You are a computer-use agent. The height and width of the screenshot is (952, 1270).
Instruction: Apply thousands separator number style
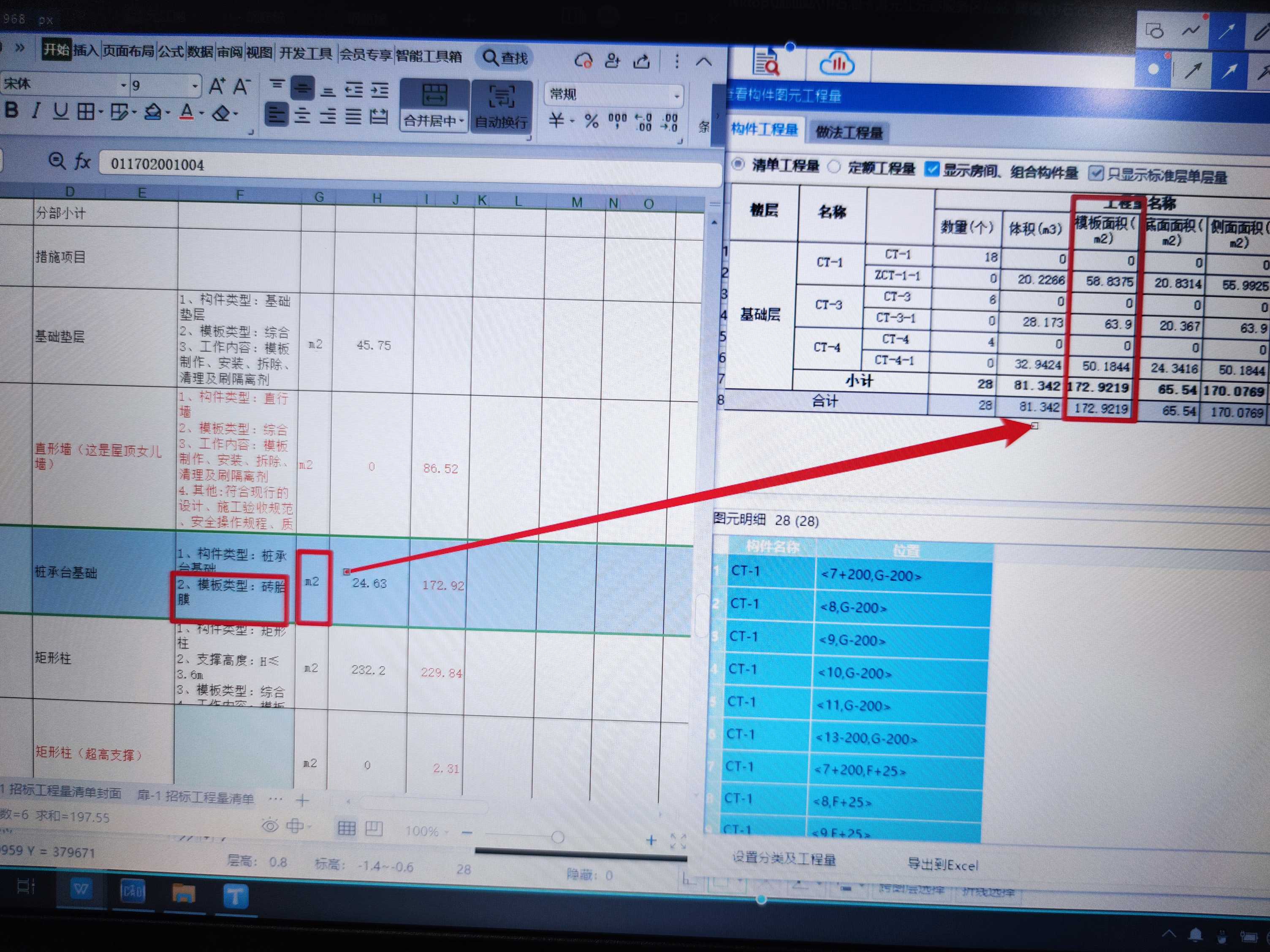pyautogui.click(x=618, y=121)
